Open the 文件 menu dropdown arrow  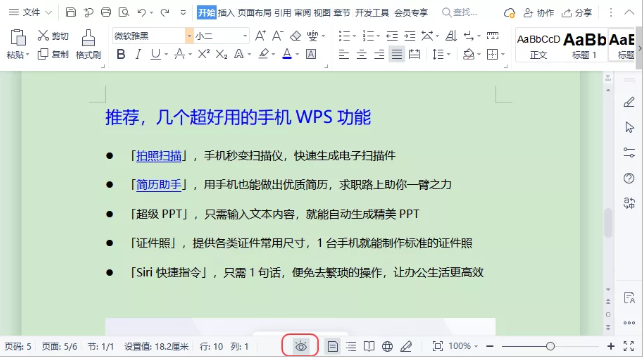(48, 13)
